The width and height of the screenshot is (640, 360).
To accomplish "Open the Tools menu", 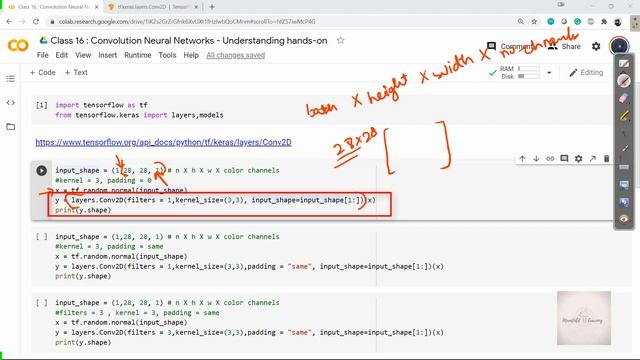I will [x=167, y=55].
